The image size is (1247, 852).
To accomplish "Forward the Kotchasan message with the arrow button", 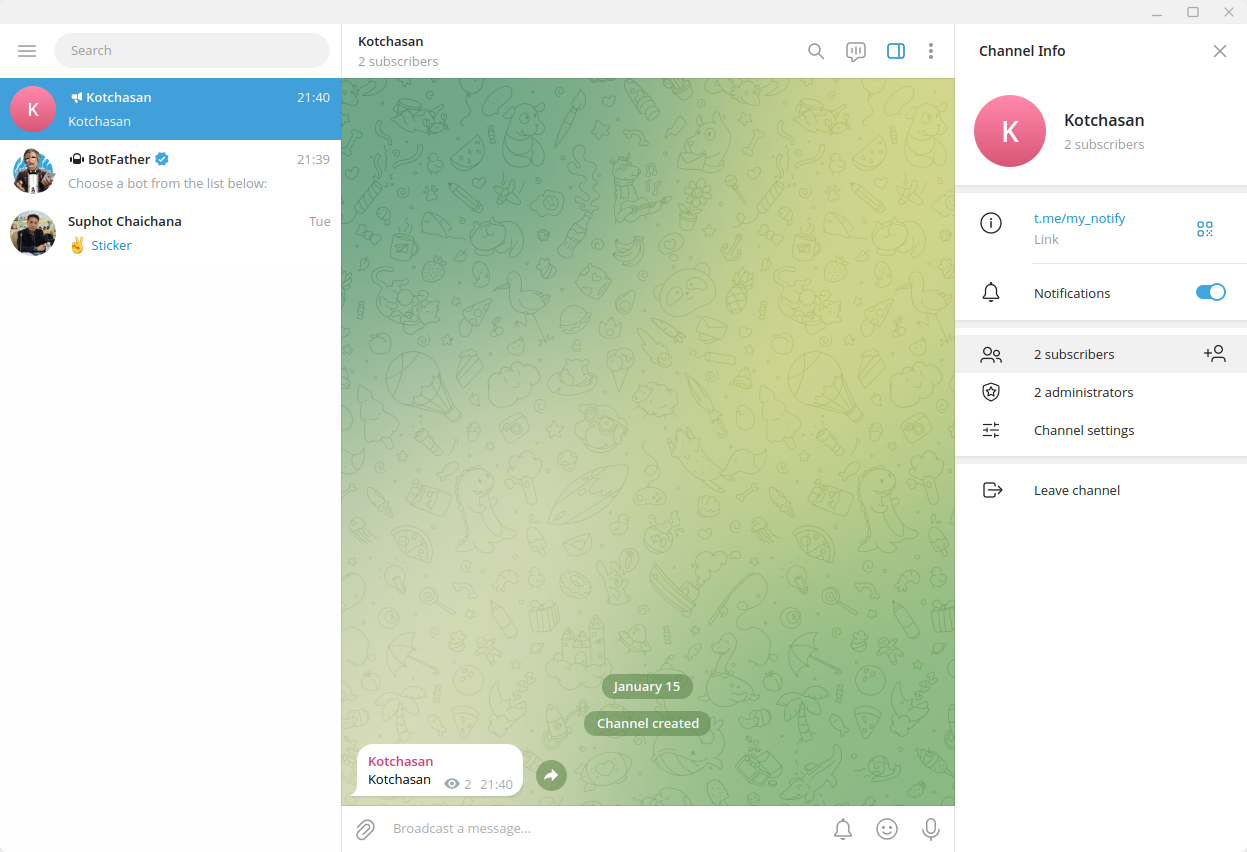I will [x=551, y=775].
